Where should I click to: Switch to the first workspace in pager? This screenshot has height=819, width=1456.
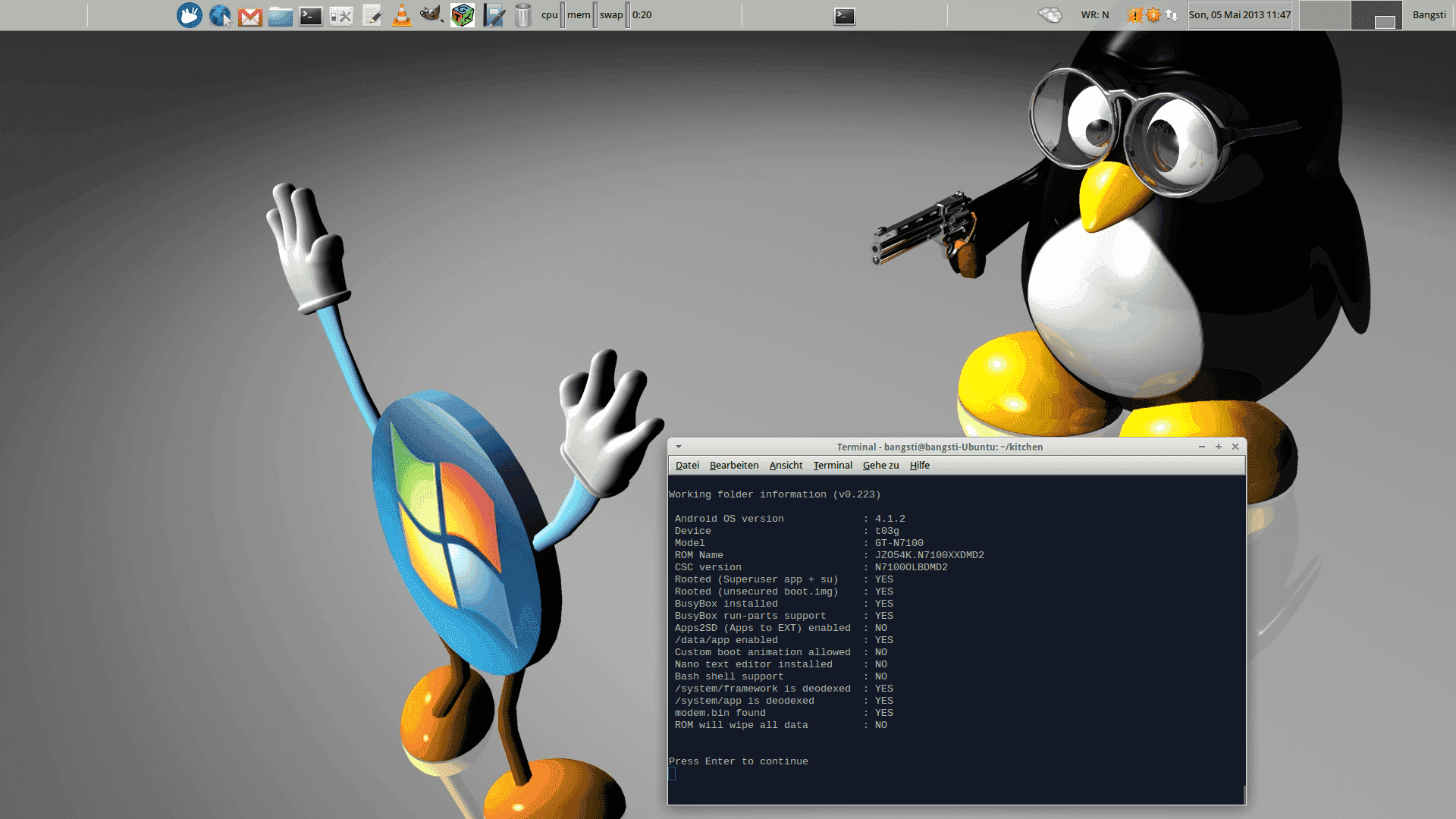click(1325, 15)
